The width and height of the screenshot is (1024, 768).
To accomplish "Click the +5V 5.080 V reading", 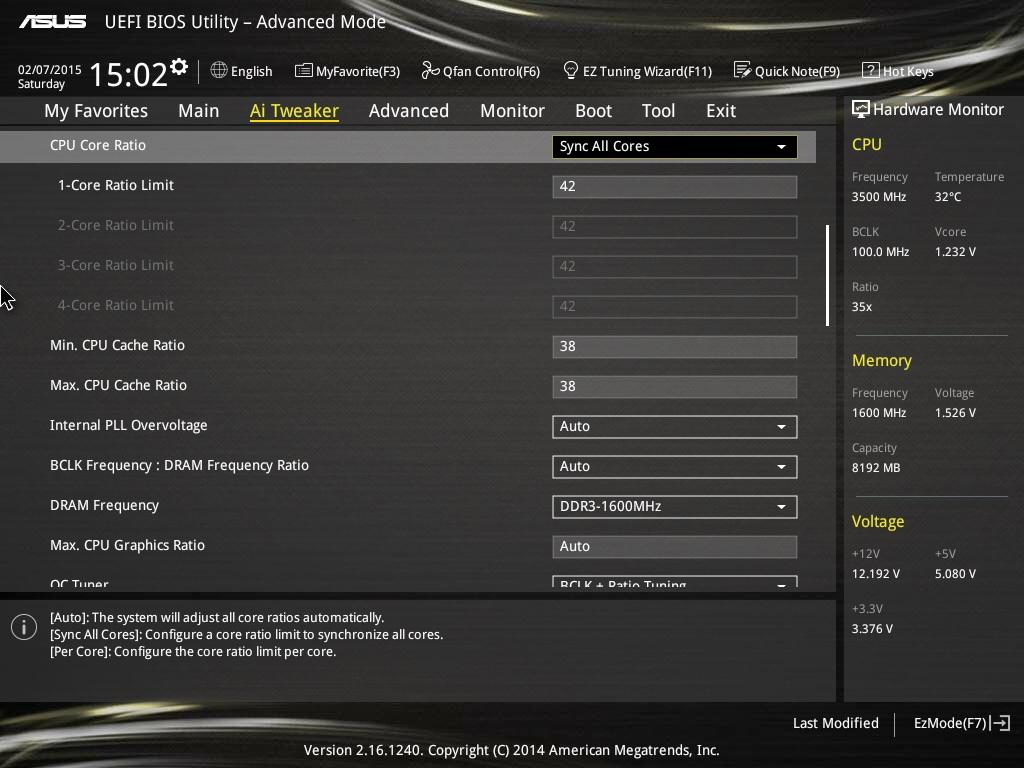I will 955,573.
